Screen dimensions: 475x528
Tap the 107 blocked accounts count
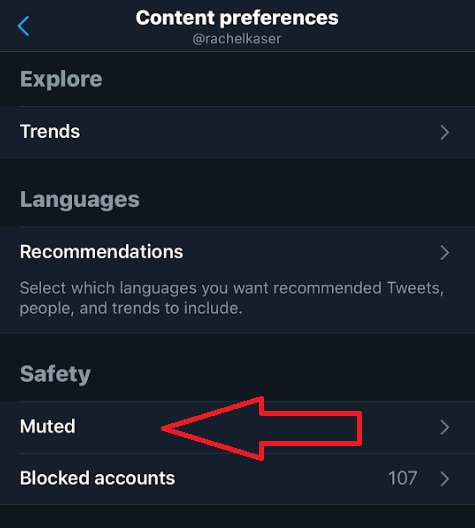pyautogui.click(x=403, y=478)
